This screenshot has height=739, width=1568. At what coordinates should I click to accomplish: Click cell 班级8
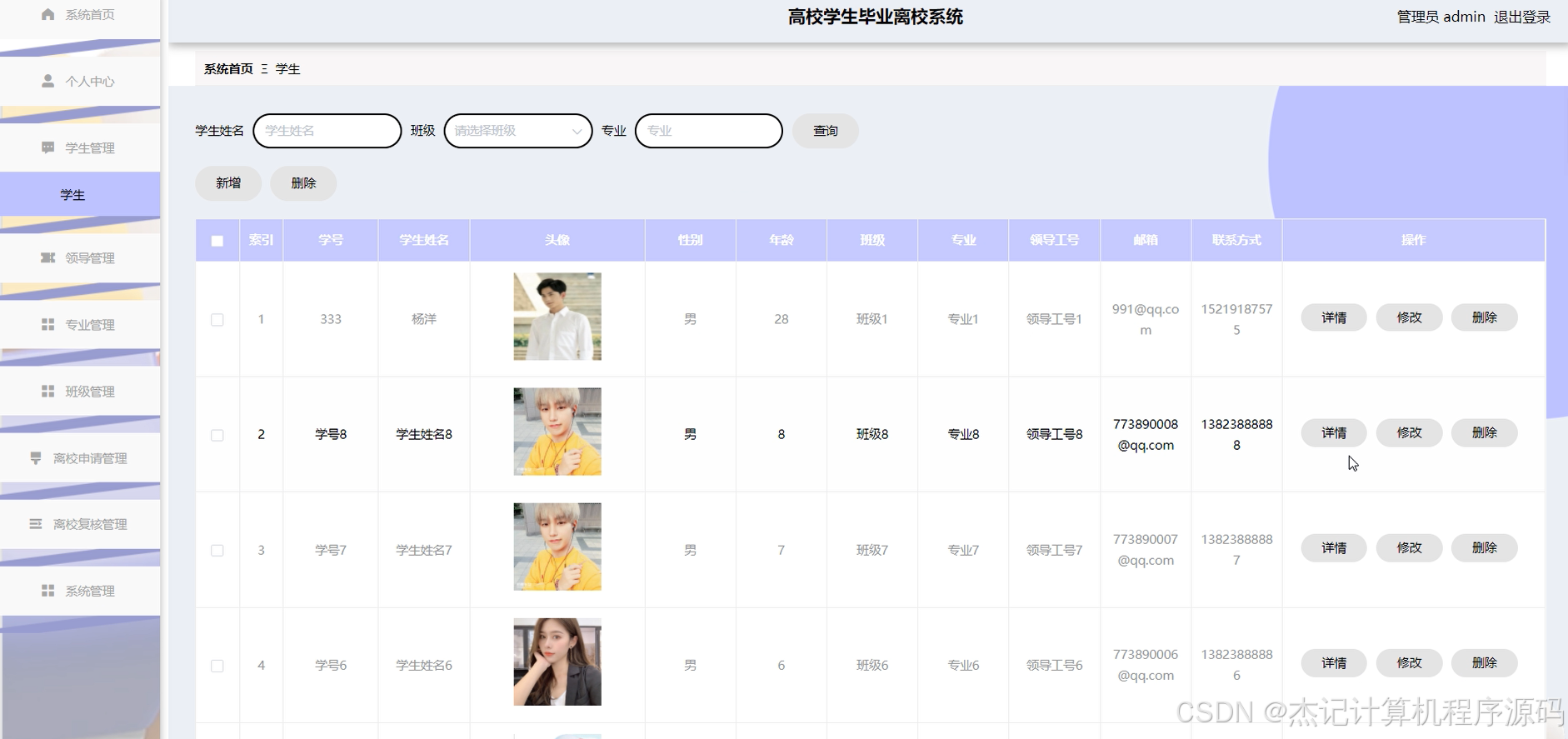(x=872, y=434)
